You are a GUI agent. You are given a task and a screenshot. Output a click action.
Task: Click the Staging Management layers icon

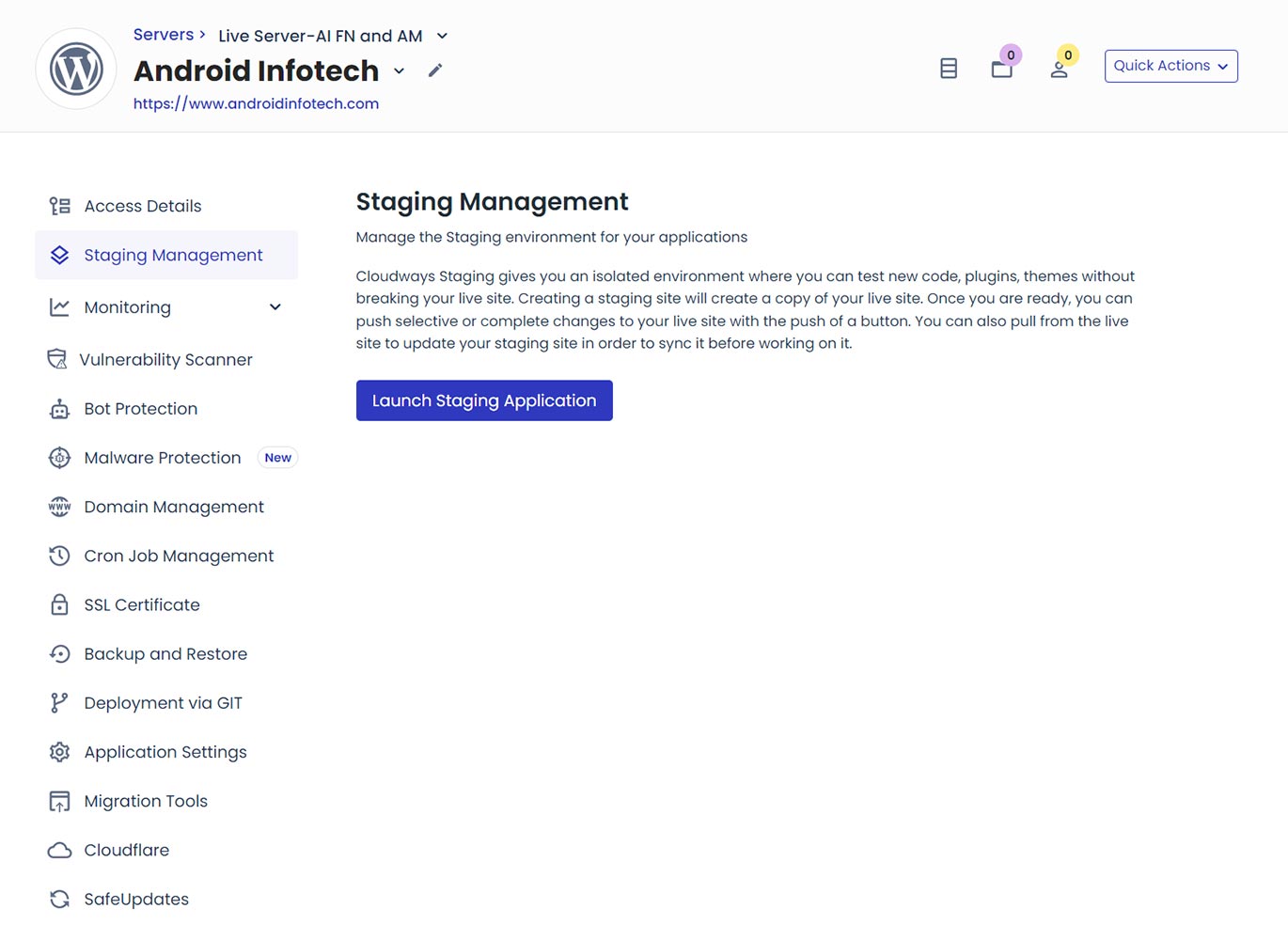point(59,255)
